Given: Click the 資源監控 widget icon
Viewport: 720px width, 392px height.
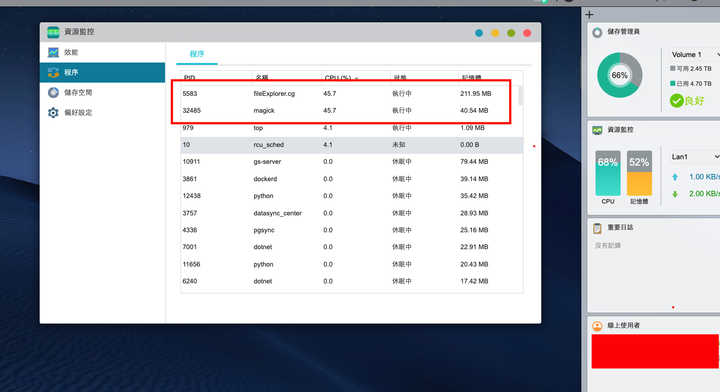Looking at the screenshot, I should (x=597, y=130).
